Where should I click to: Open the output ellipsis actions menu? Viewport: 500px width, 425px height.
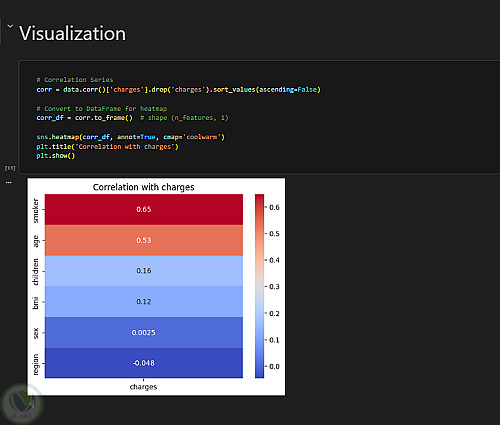pyautogui.click(x=9, y=182)
